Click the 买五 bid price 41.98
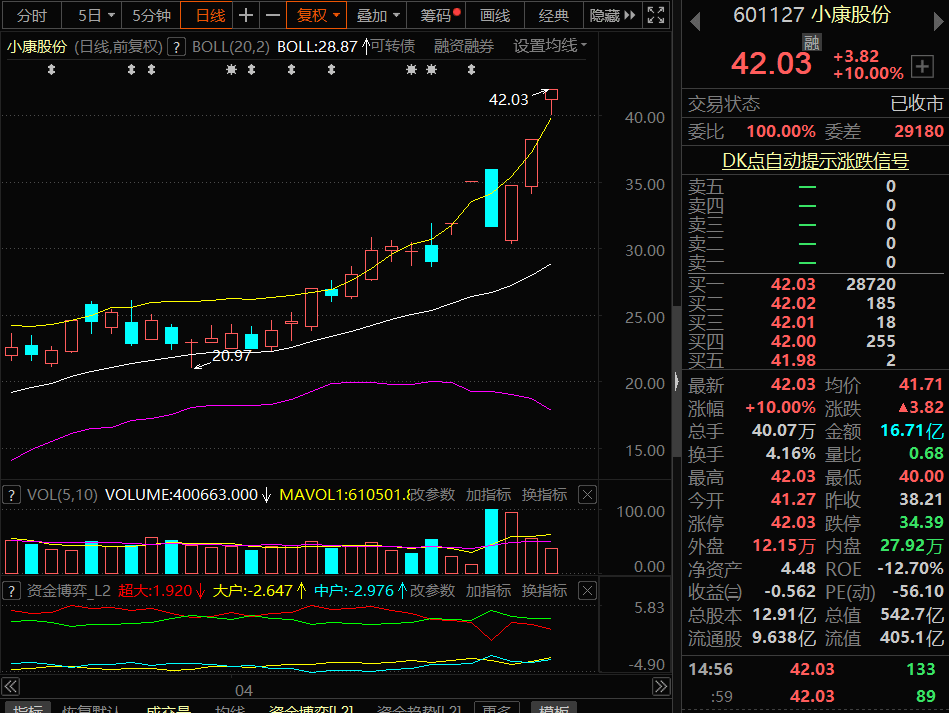 coord(793,360)
